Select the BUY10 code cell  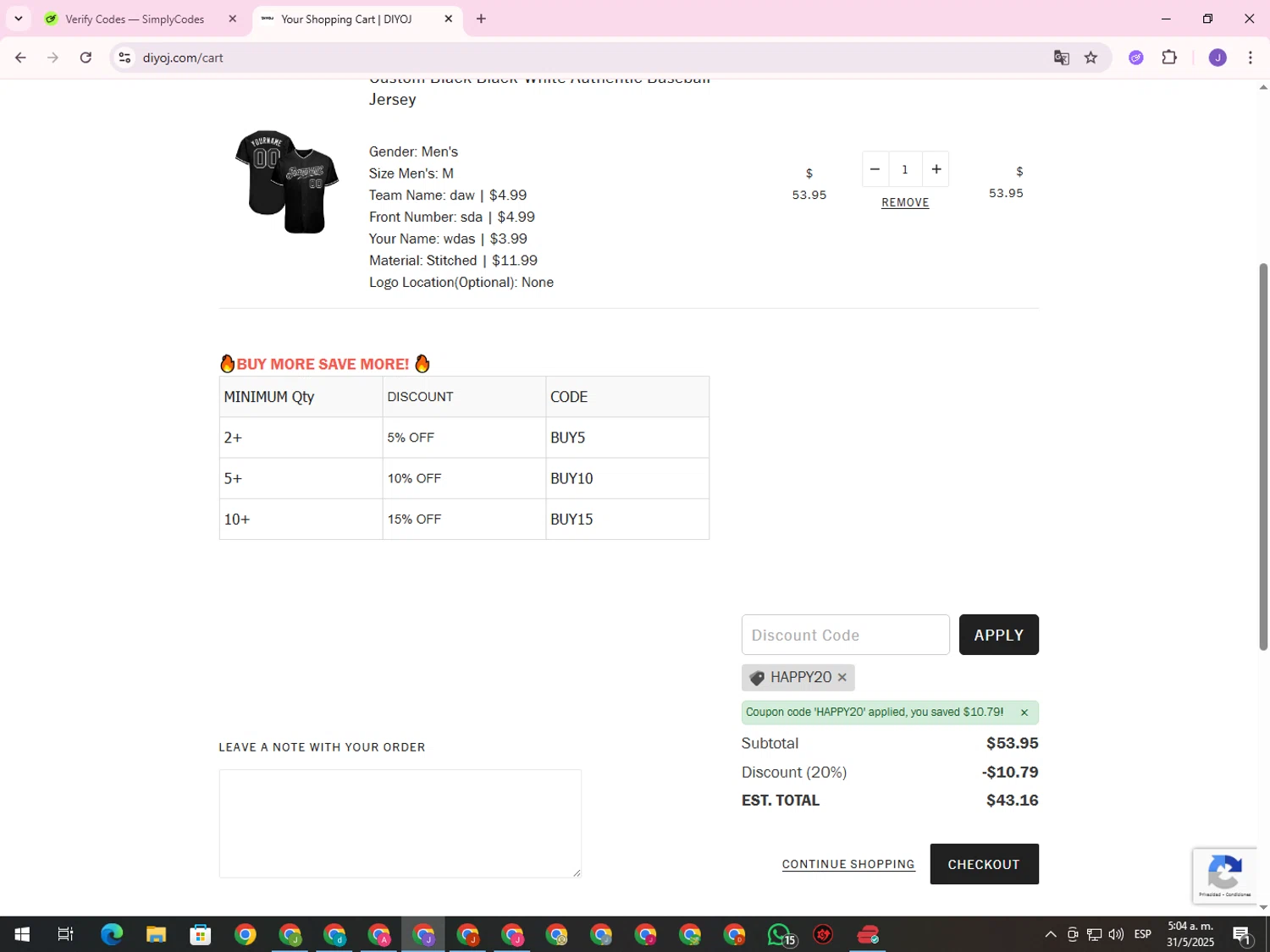click(627, 478)
